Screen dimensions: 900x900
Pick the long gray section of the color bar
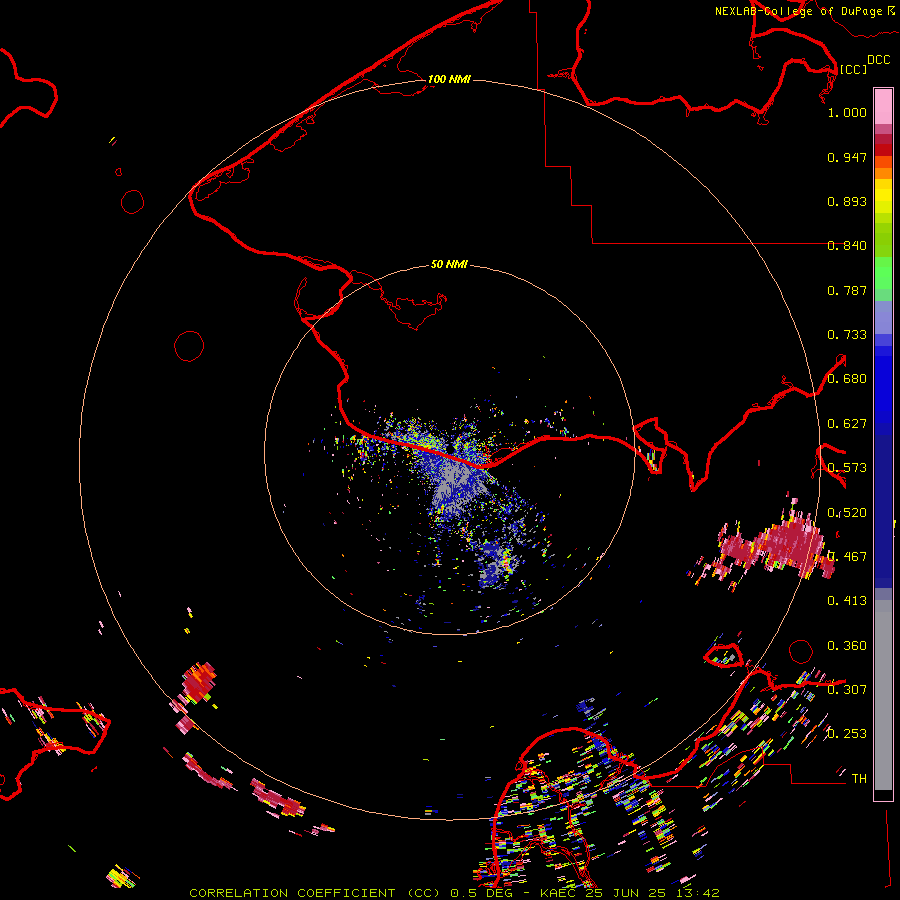coord(883,695)
